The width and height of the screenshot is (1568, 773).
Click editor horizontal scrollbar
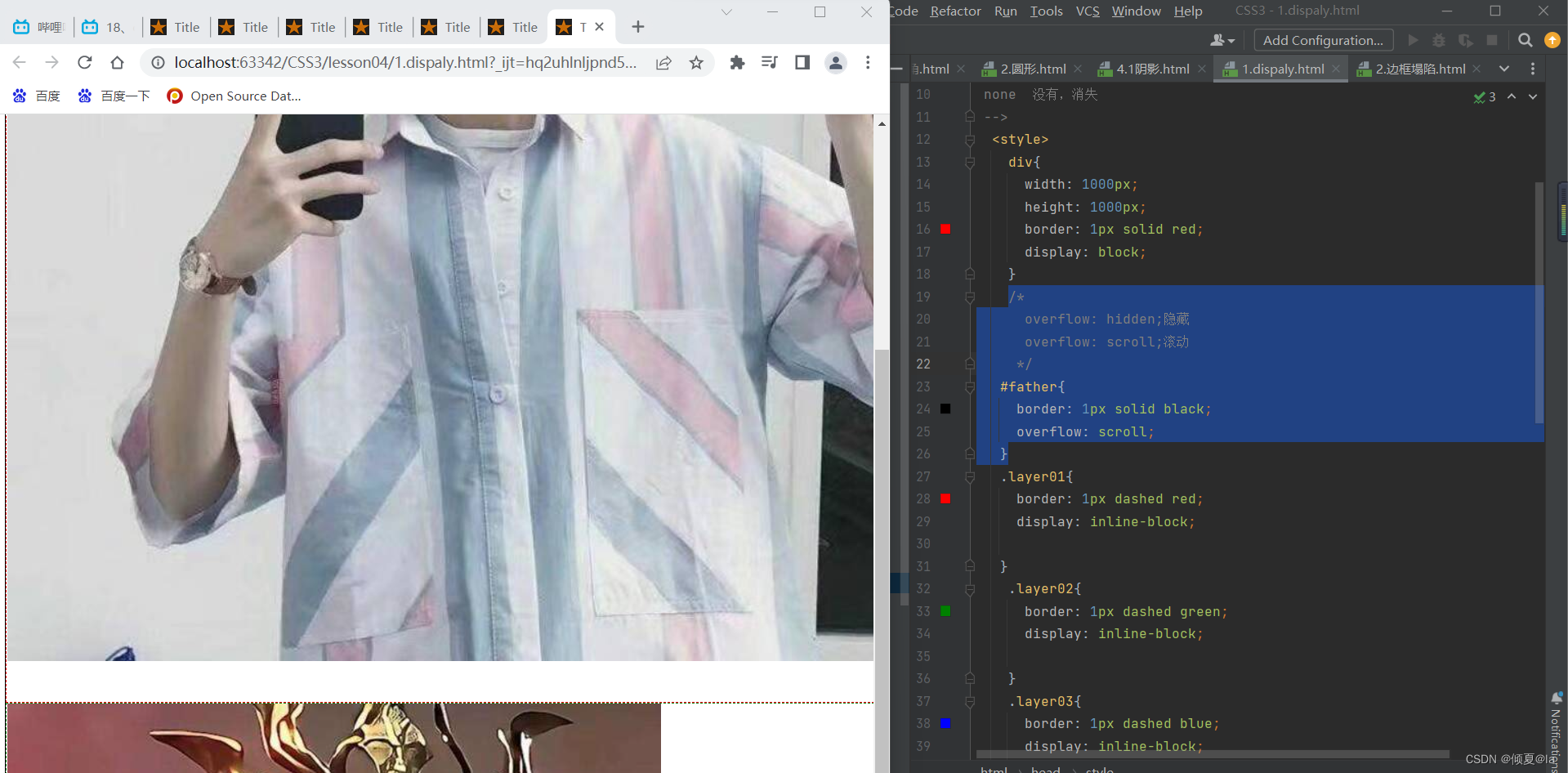(x=1213, y=754)
